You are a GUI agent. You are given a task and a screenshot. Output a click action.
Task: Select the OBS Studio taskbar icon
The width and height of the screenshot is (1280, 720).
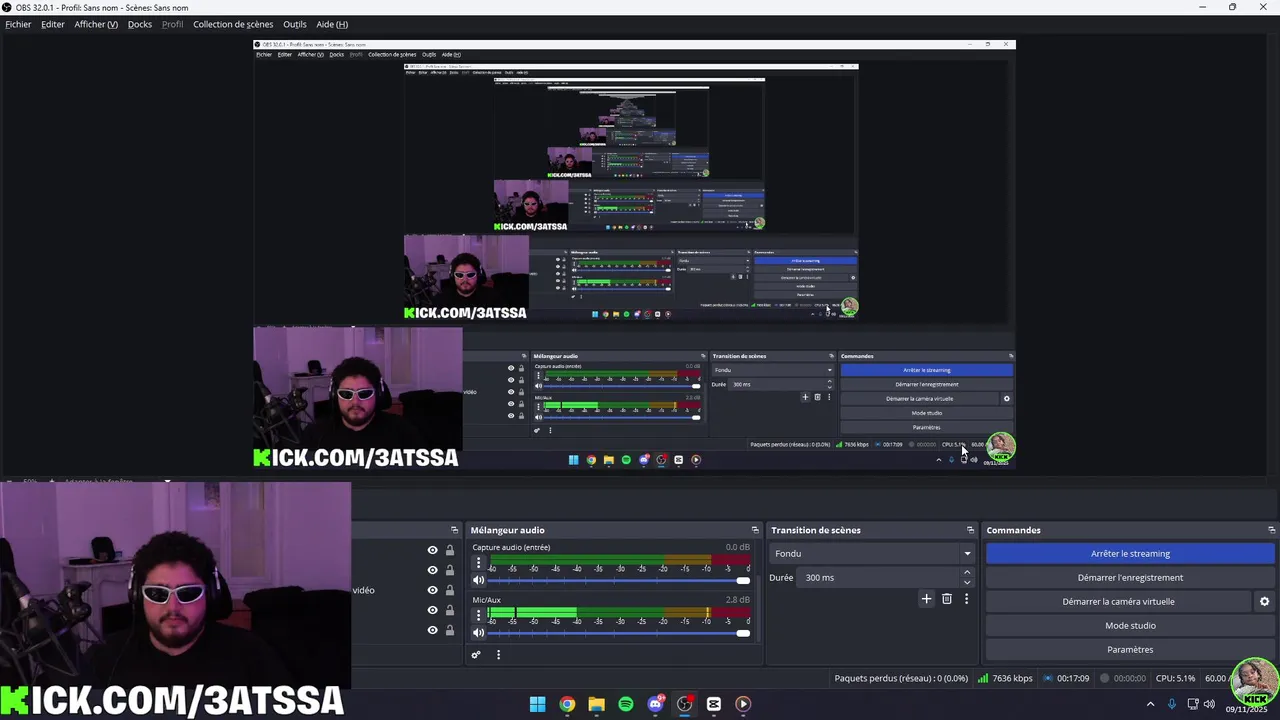[x=684, y=704]
